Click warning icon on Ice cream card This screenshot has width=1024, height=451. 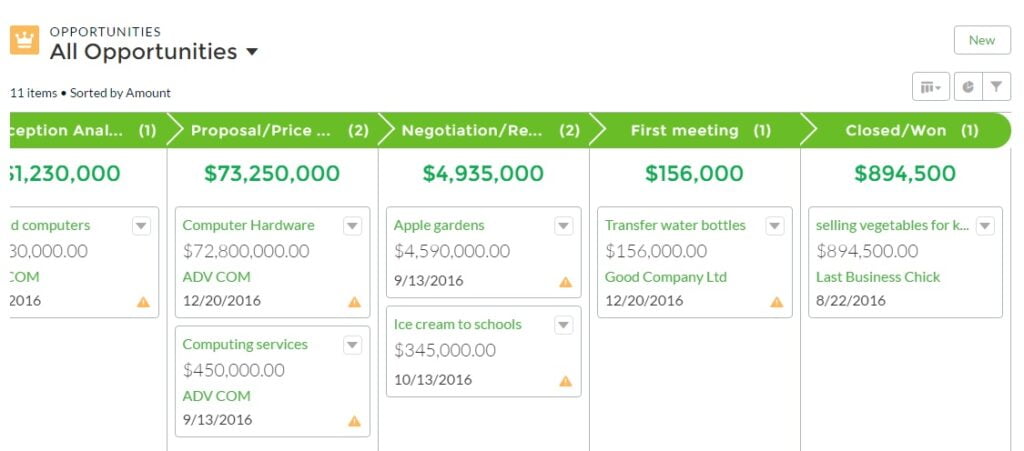[566, 381]
